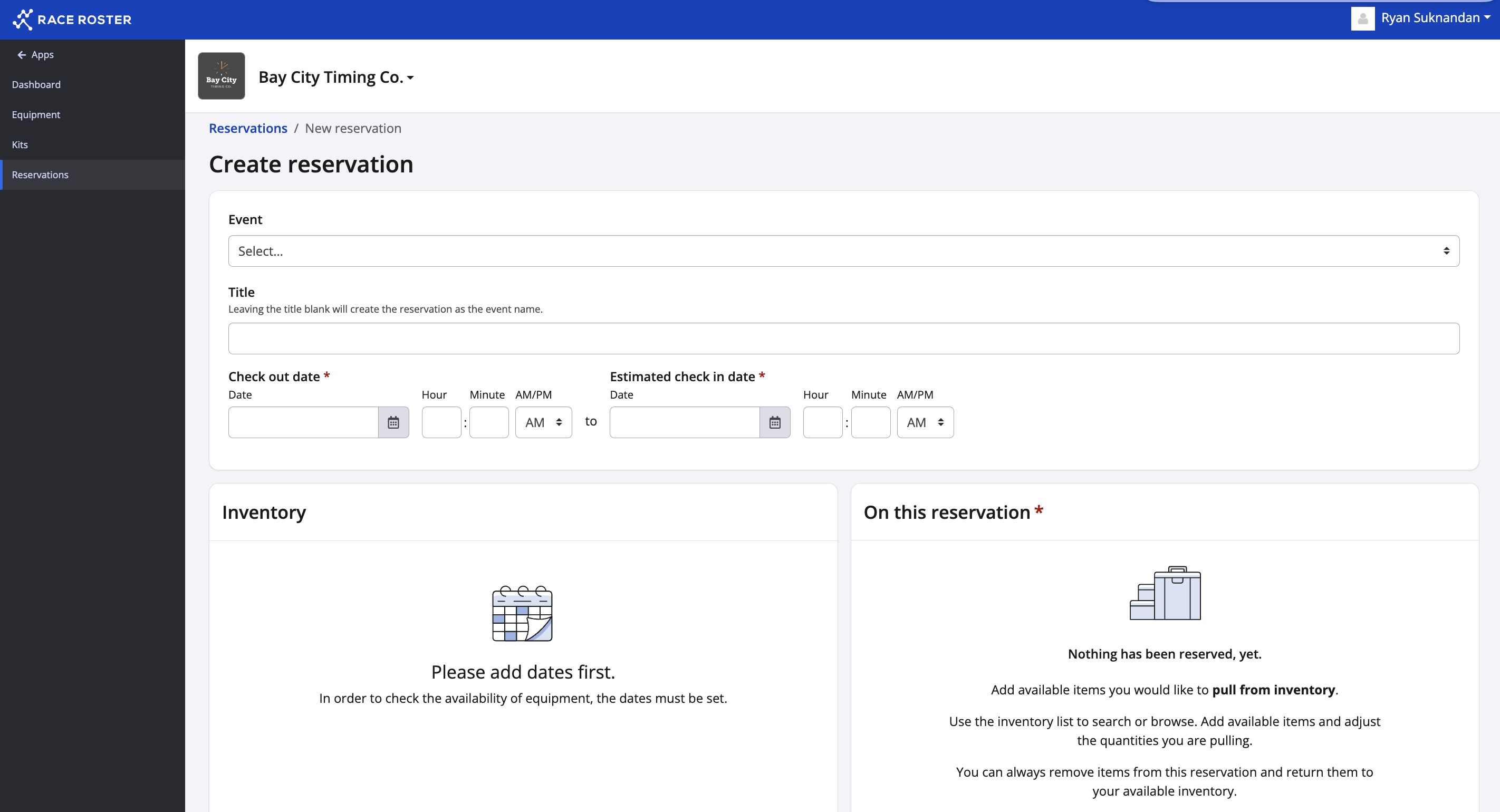Expand the Bay City Timing Co. organization menu

click(x=336, y=78)
